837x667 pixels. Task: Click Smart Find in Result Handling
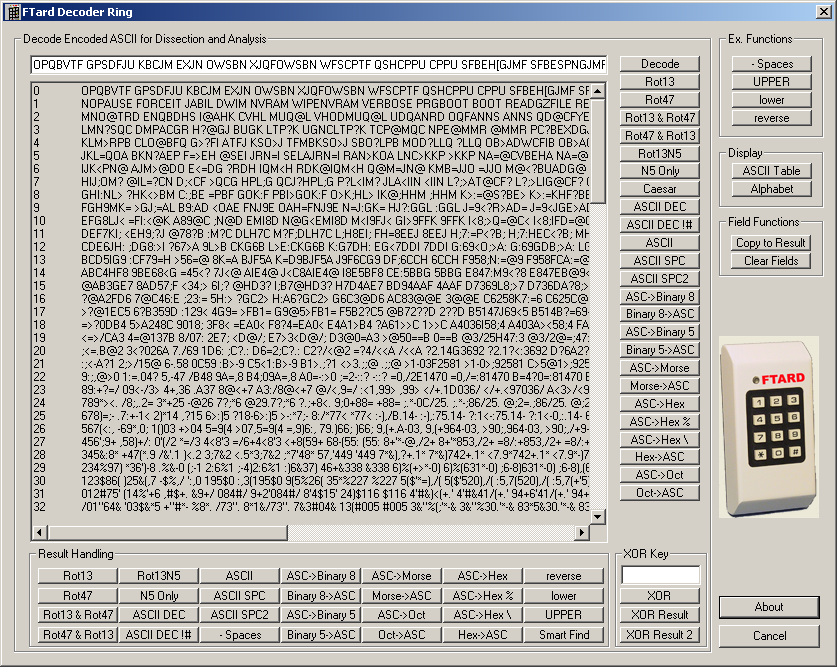click(x=564, y=634)
